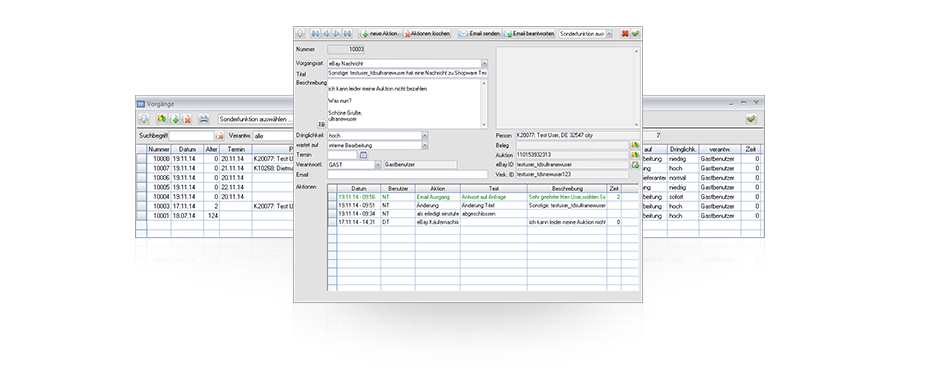Select the 'Änderung Titel' action cell

(493, 205)
